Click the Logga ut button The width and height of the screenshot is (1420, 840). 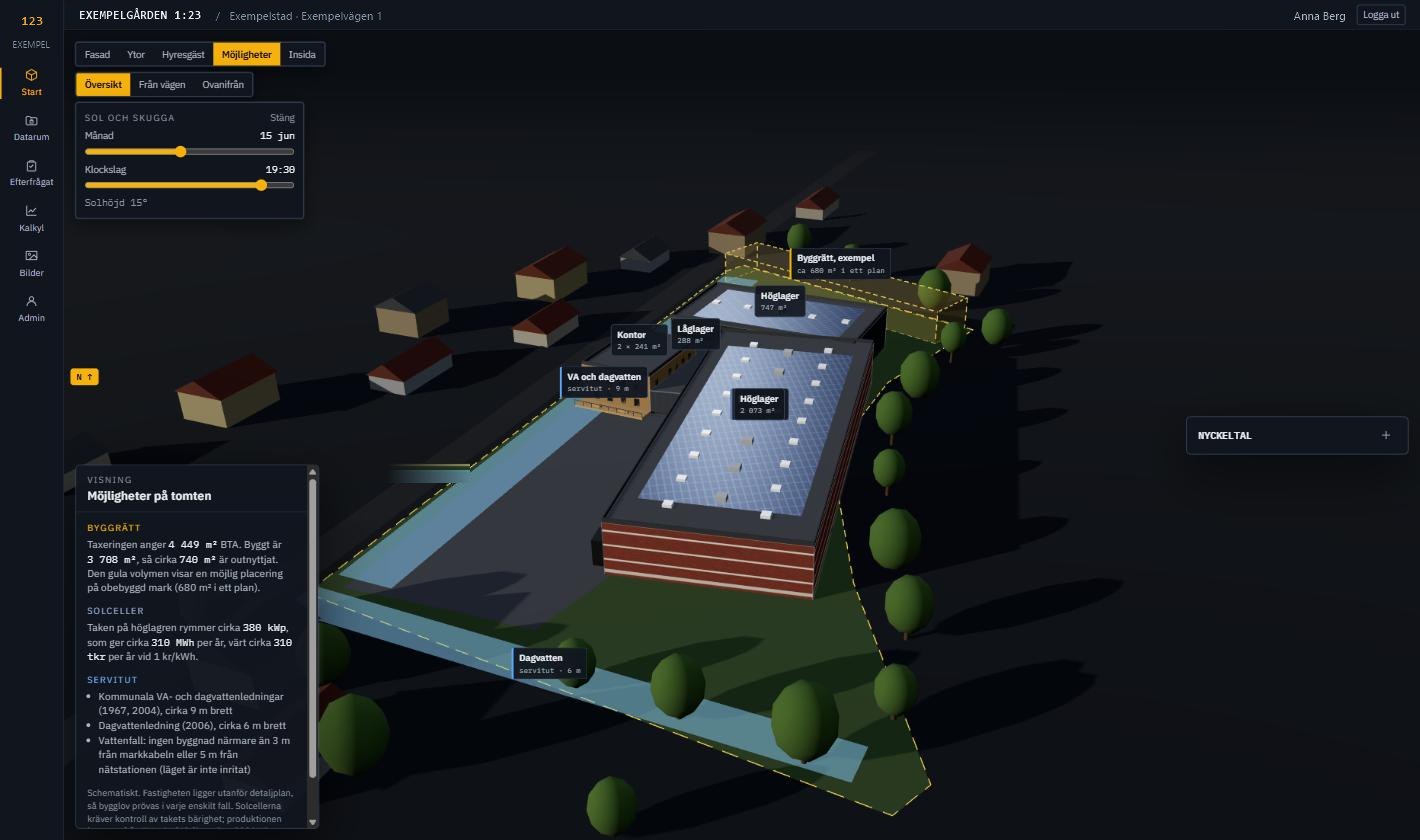1381,15
